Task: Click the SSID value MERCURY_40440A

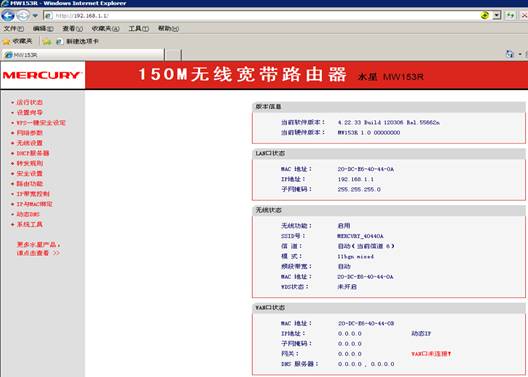Action: (360, 236)
